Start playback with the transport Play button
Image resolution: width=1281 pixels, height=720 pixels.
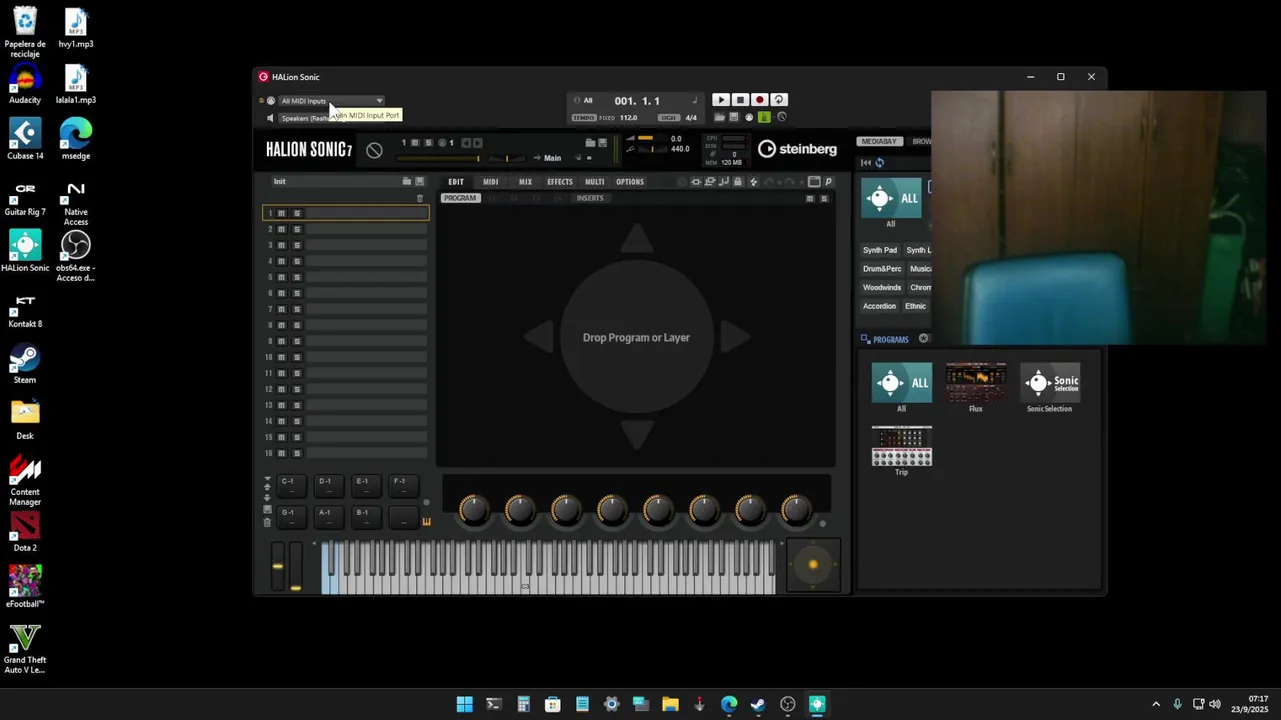tap(720, 100)
